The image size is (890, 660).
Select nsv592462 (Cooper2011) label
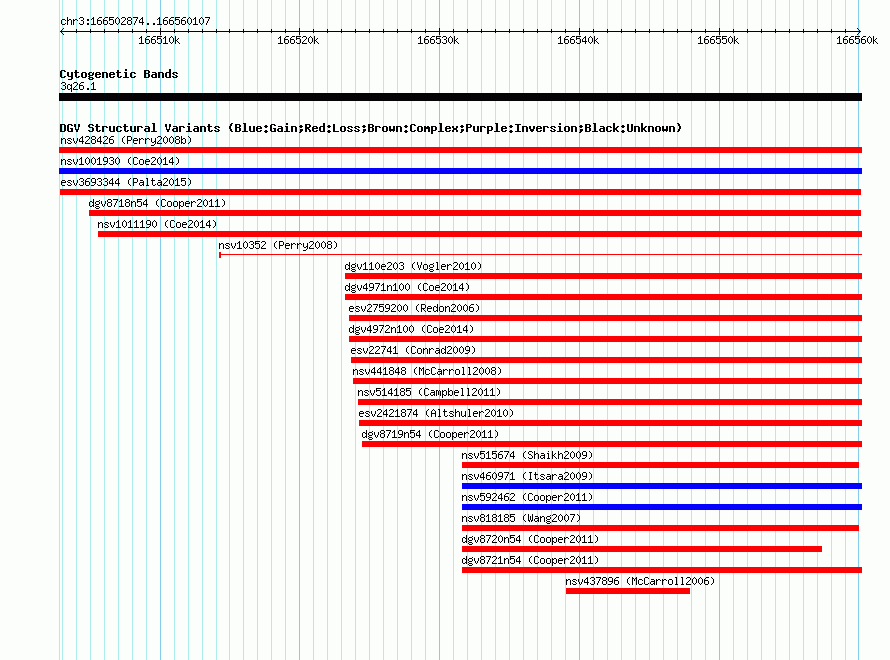527,497
